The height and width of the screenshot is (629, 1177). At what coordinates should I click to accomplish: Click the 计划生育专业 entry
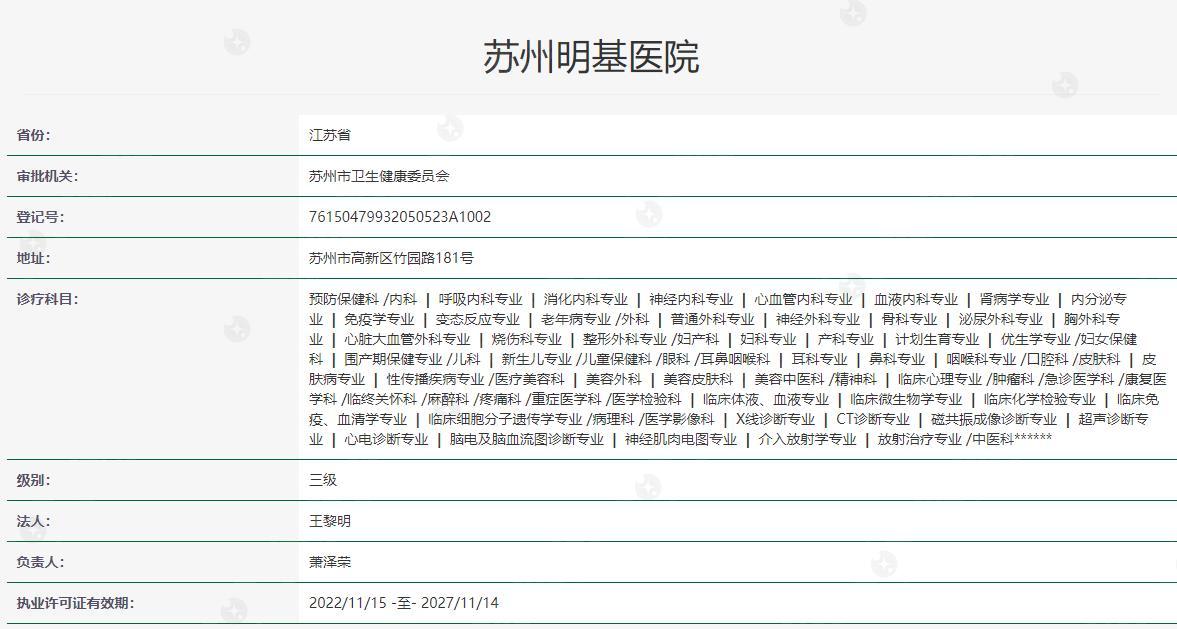click(x=937, y=339)
